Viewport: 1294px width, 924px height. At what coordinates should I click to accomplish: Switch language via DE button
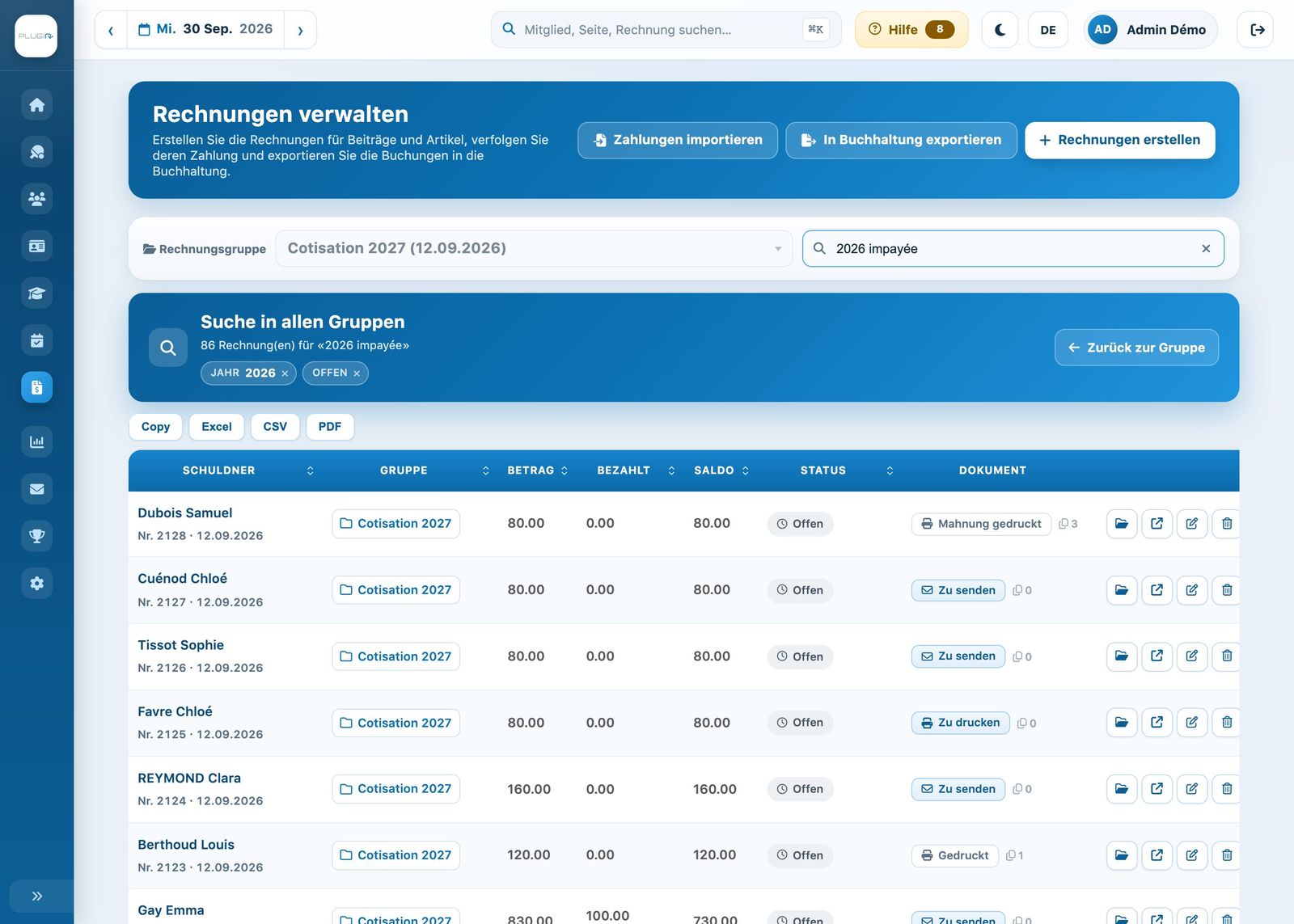pos(1048,30)
